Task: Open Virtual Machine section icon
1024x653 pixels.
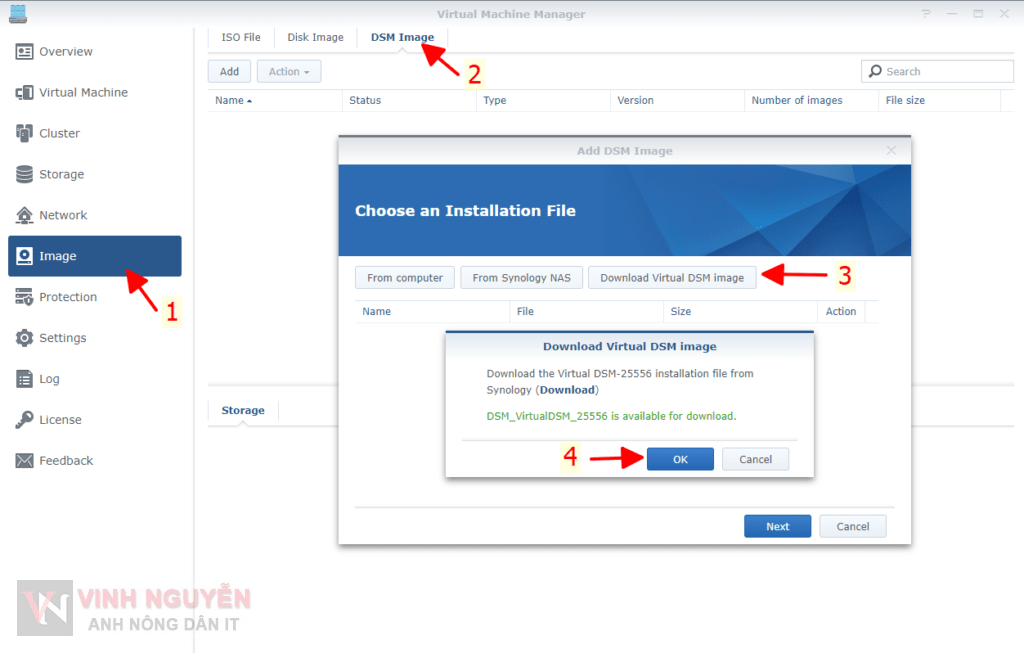Action: click(x=24, y=93)
